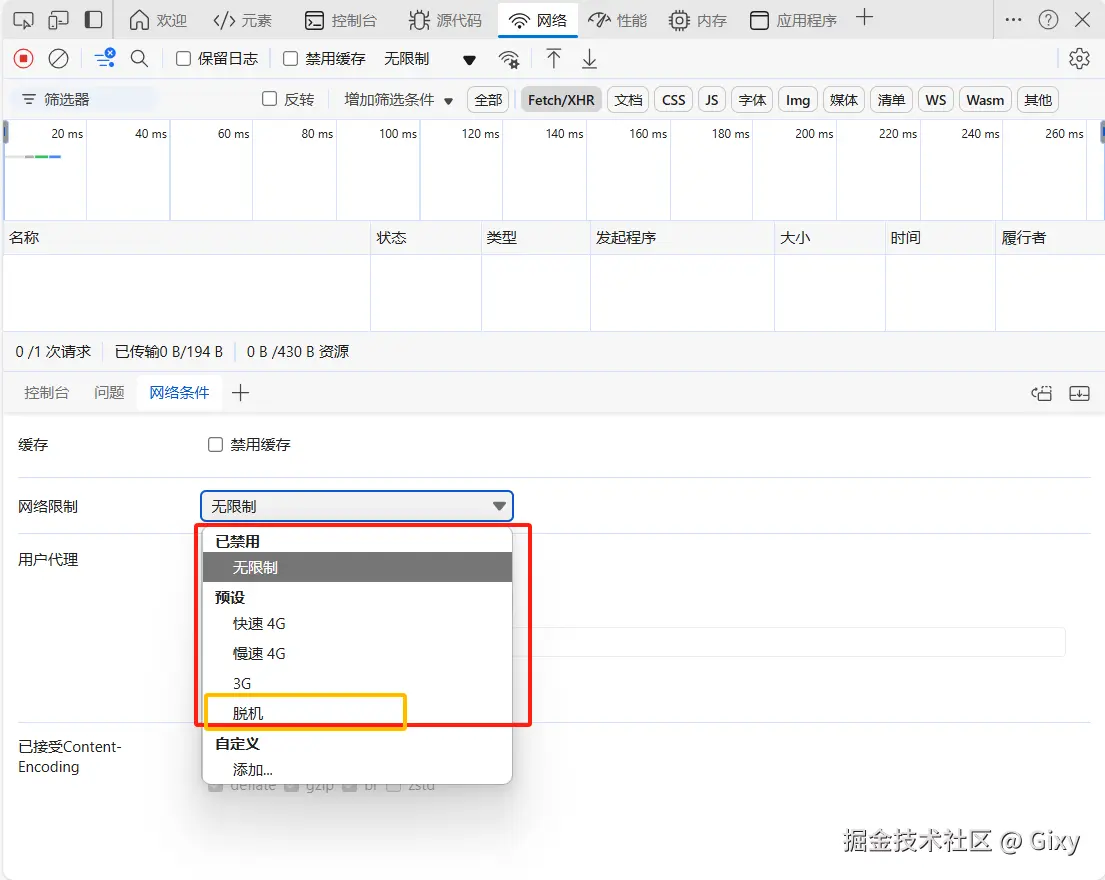This screenshot has height=880, width=1105.
Task: Filter by 文档 type
Action: [628, 100]
